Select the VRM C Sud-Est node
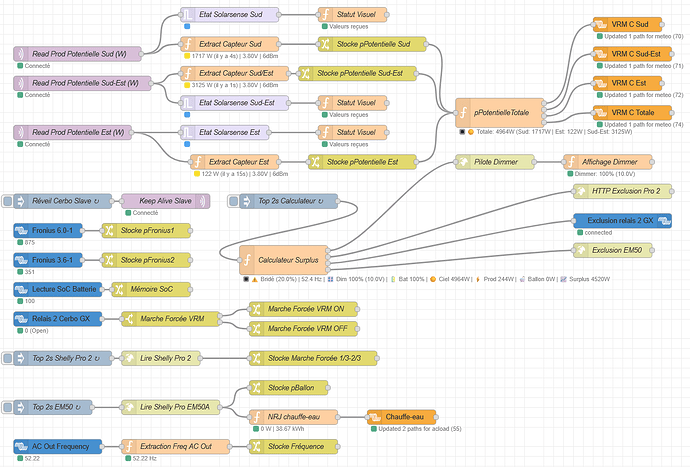Image resolution: width=690 pixels, height=467 pixels. [632, 54]
